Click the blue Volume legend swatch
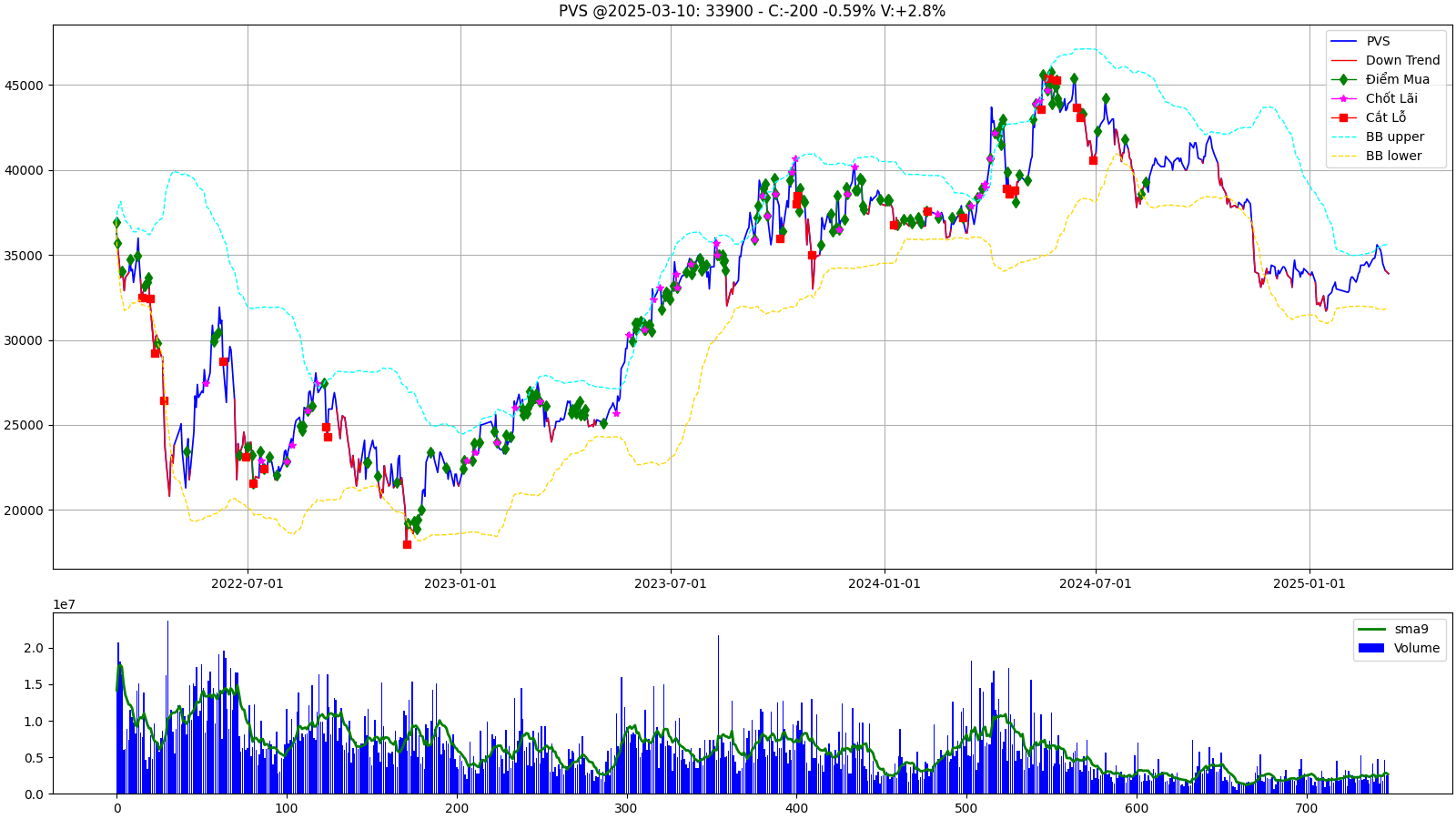Screen dimensions: 1456x819 tap(1370, 648)
